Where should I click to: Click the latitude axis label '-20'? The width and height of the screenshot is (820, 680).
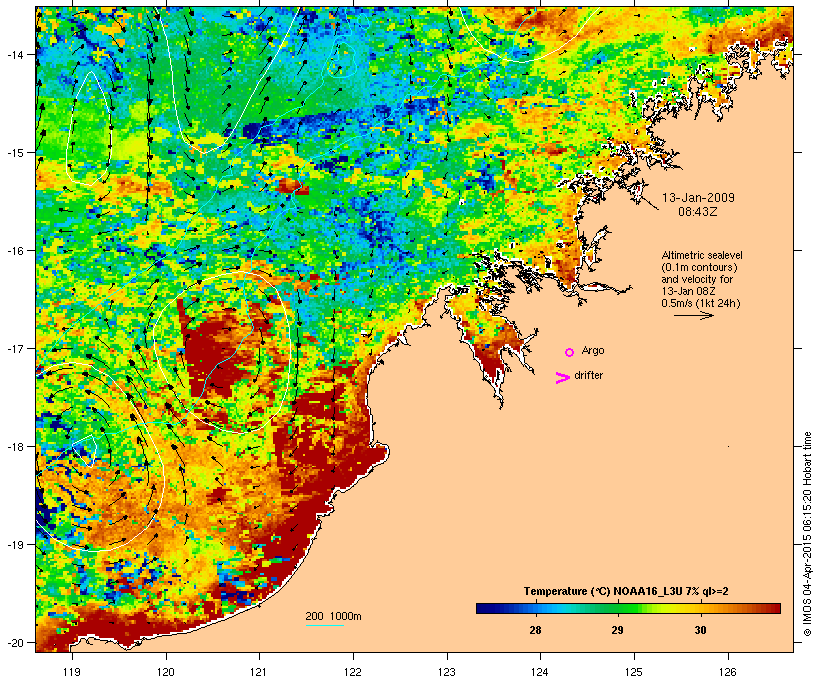[14, 642]
